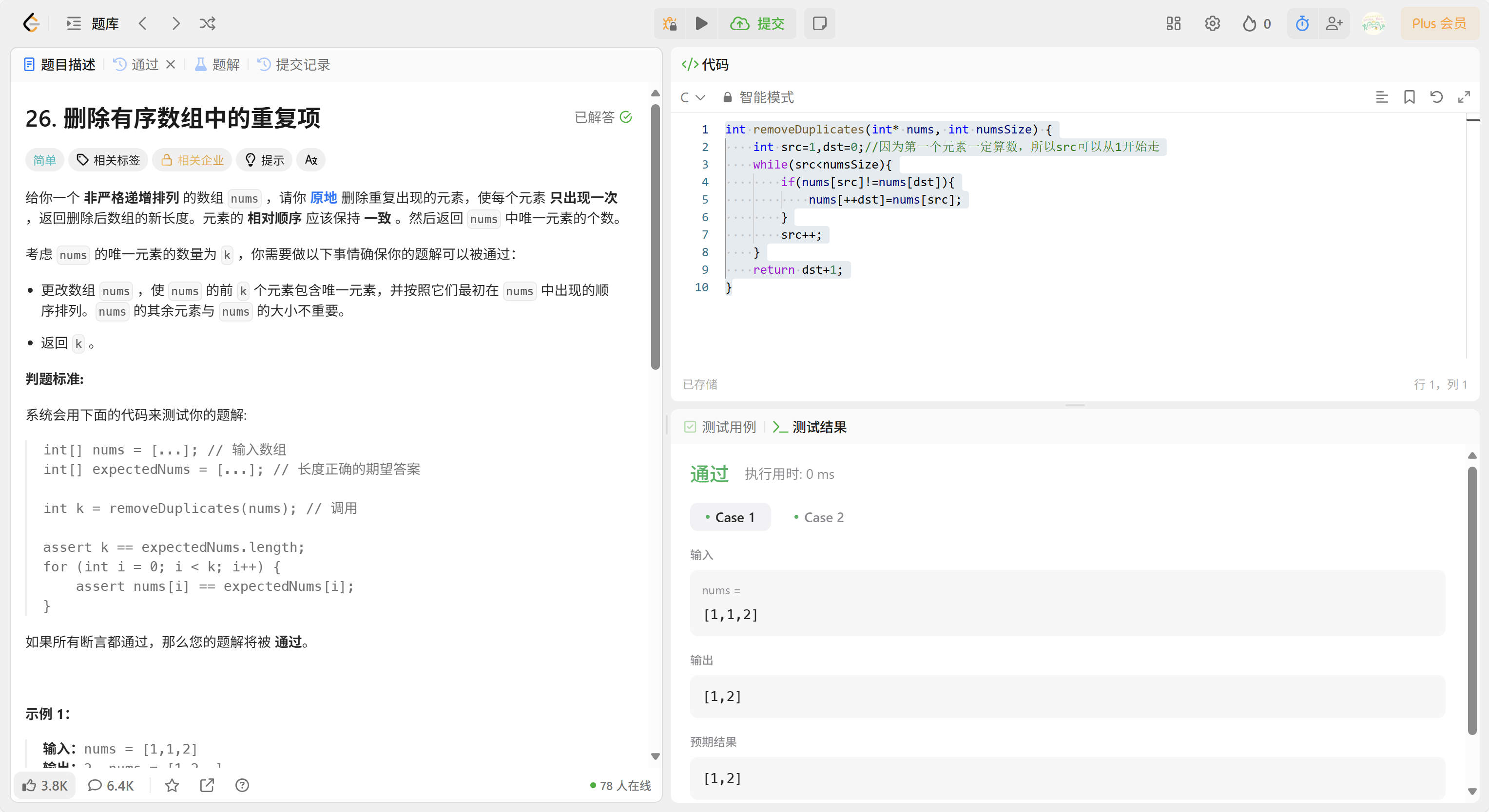Viewport: 1489px width, 812px height.
Task: Go to next problem arrow
Action: [176, 24]
